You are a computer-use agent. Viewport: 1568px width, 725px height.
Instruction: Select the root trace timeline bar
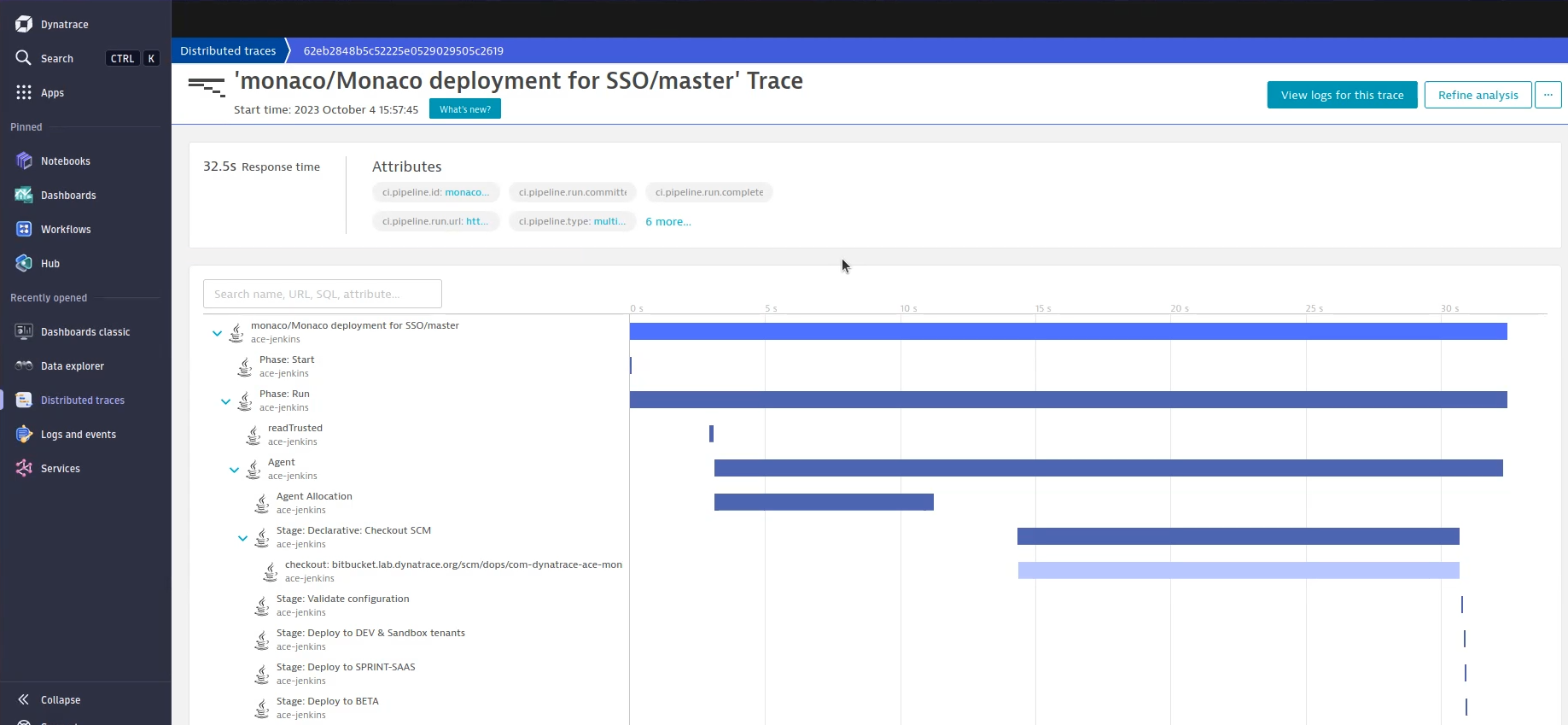pos(1068,331)
